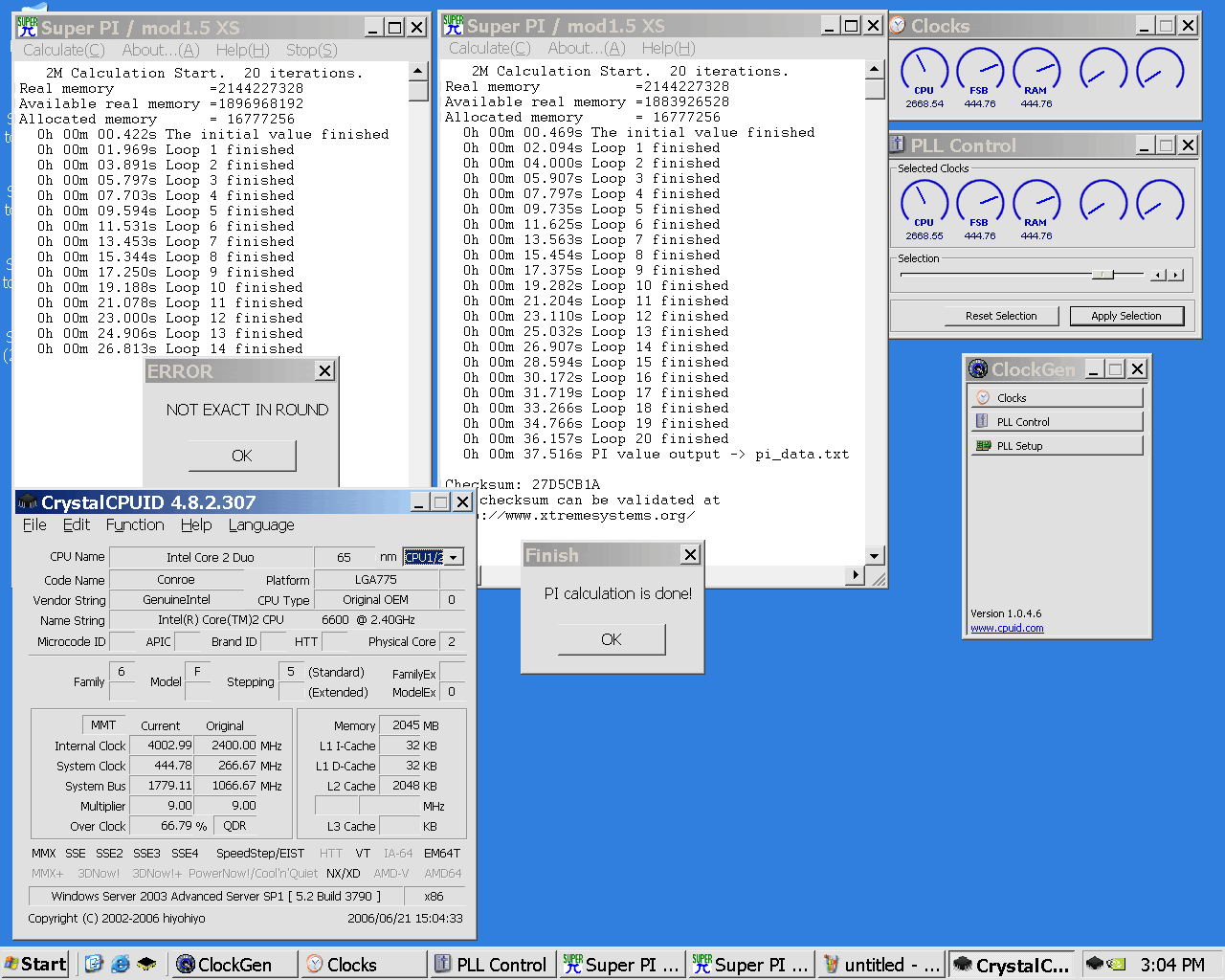Close the ERROR dialog with its X button
Image resolution: width=1225 pixels, height=980 pixels.
(x=325, y=370)
